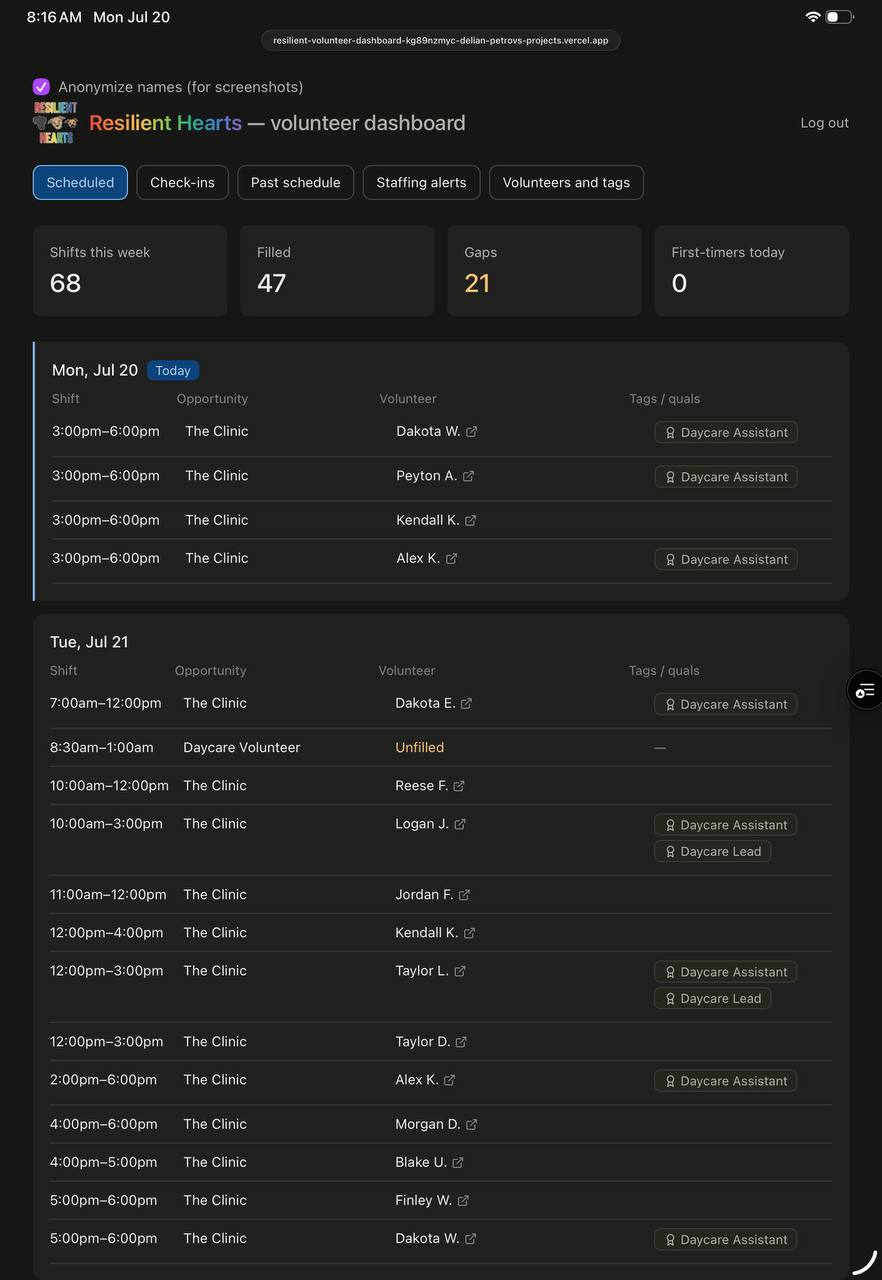This screenshot has height=1280, width=882.
Task: Switch to the Check-ins tab
Action: point(182,182)
